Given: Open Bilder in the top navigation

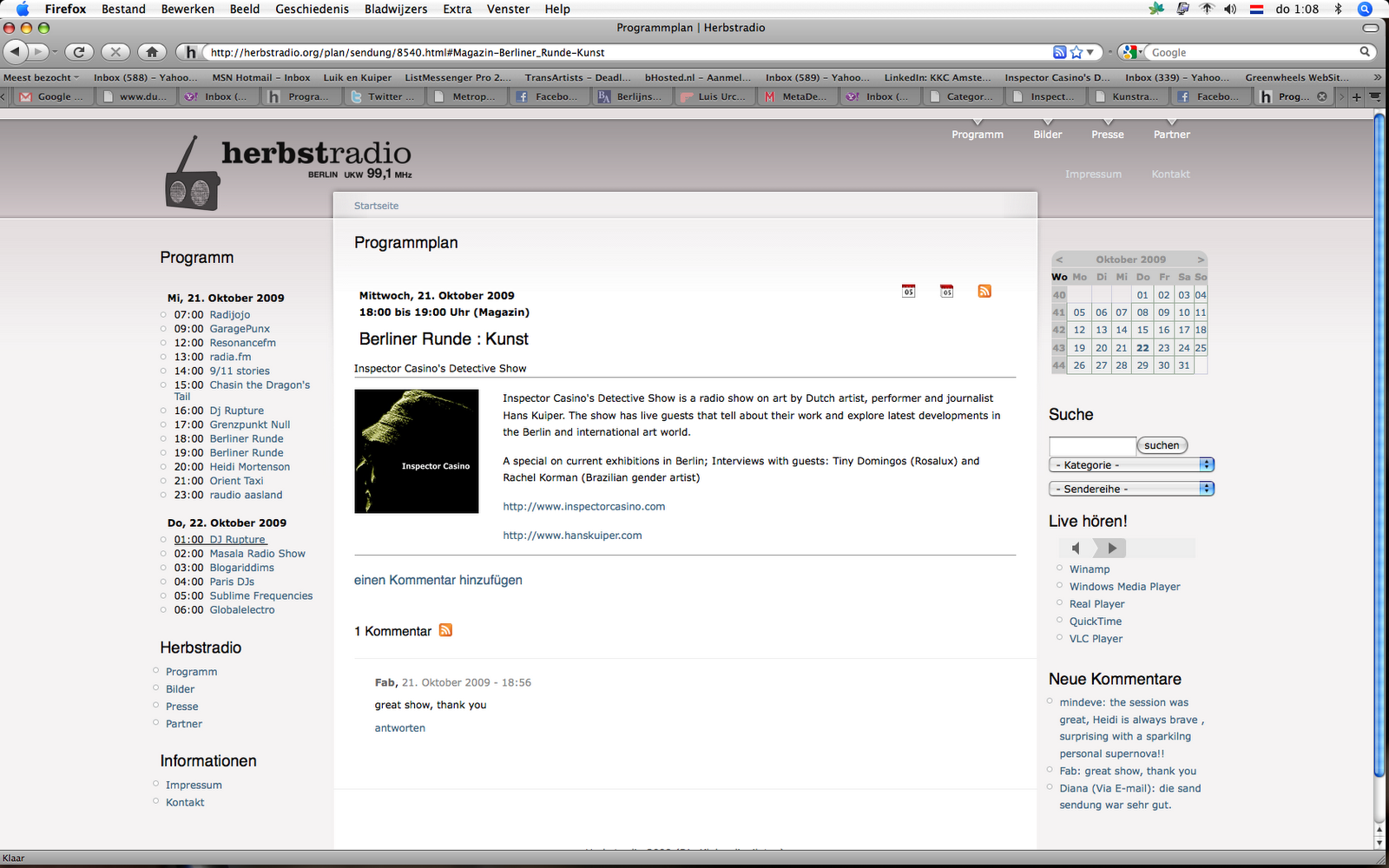Looking at the screenshot, I should click(1048, 135).
